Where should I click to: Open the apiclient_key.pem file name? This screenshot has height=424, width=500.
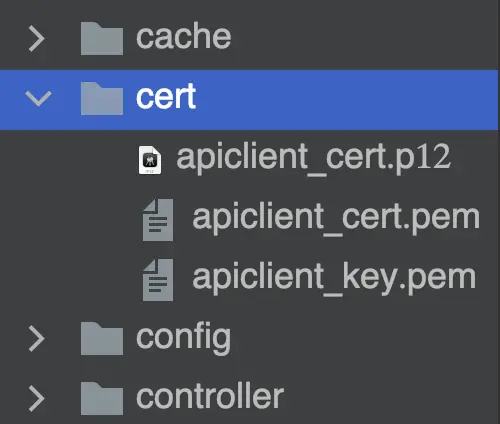[334, 278]
